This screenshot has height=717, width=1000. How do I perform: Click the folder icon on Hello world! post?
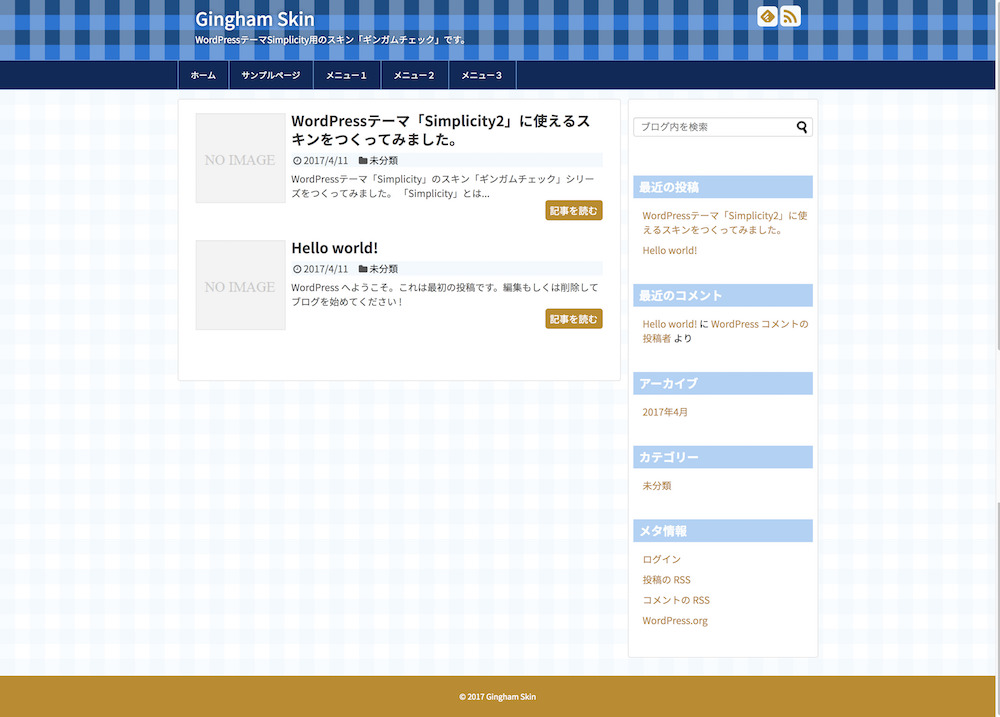(363, 269)
